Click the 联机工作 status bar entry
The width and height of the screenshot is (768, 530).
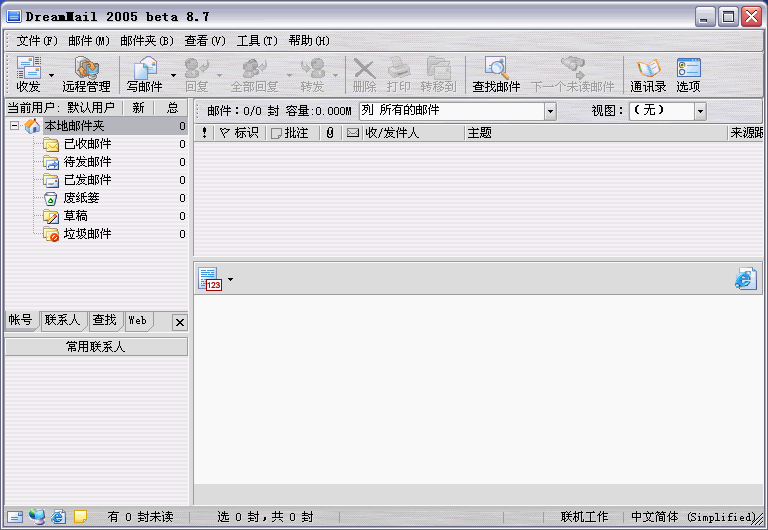584,517
